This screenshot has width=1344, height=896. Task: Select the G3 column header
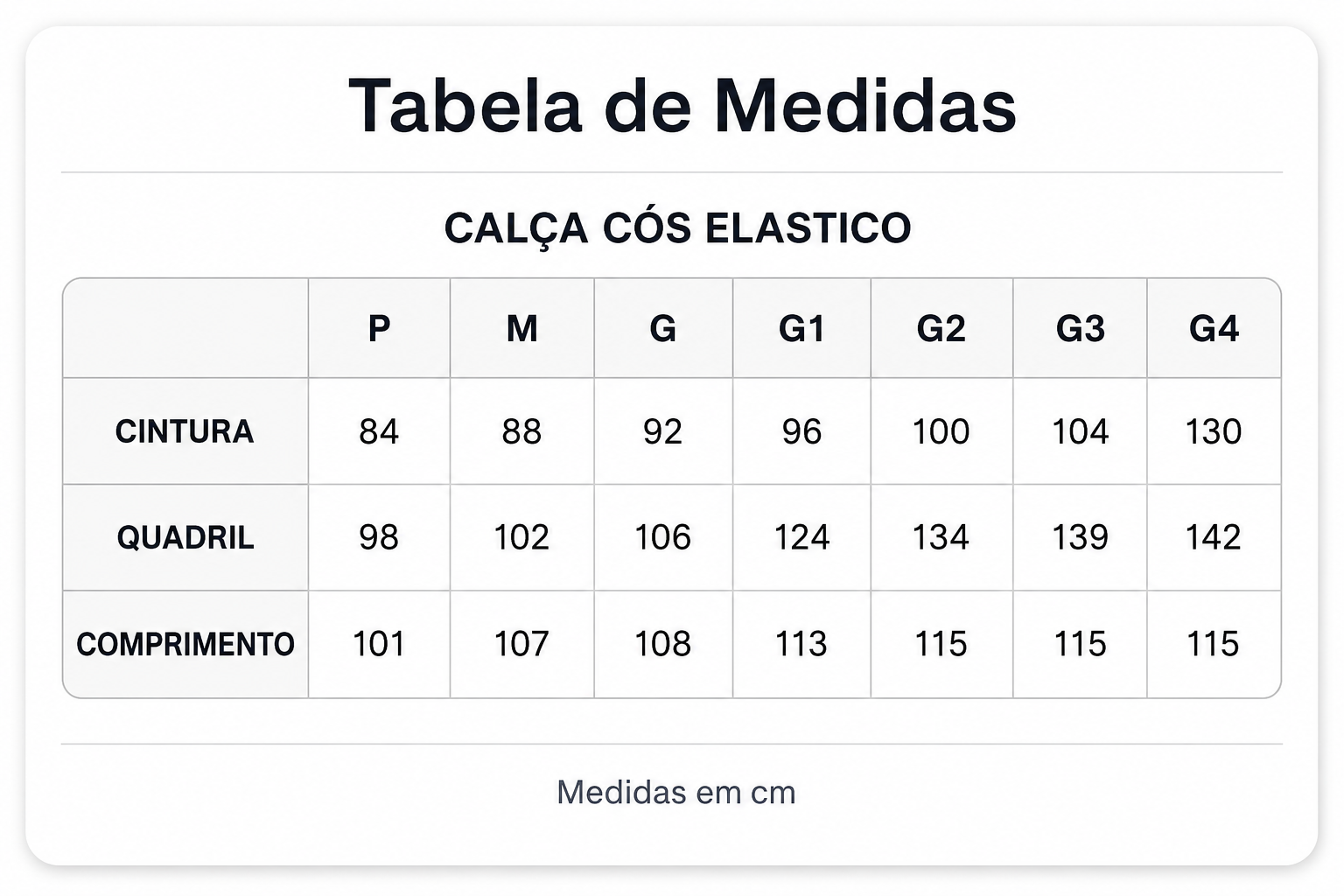pyautogui.click(x=1080, y=329)
